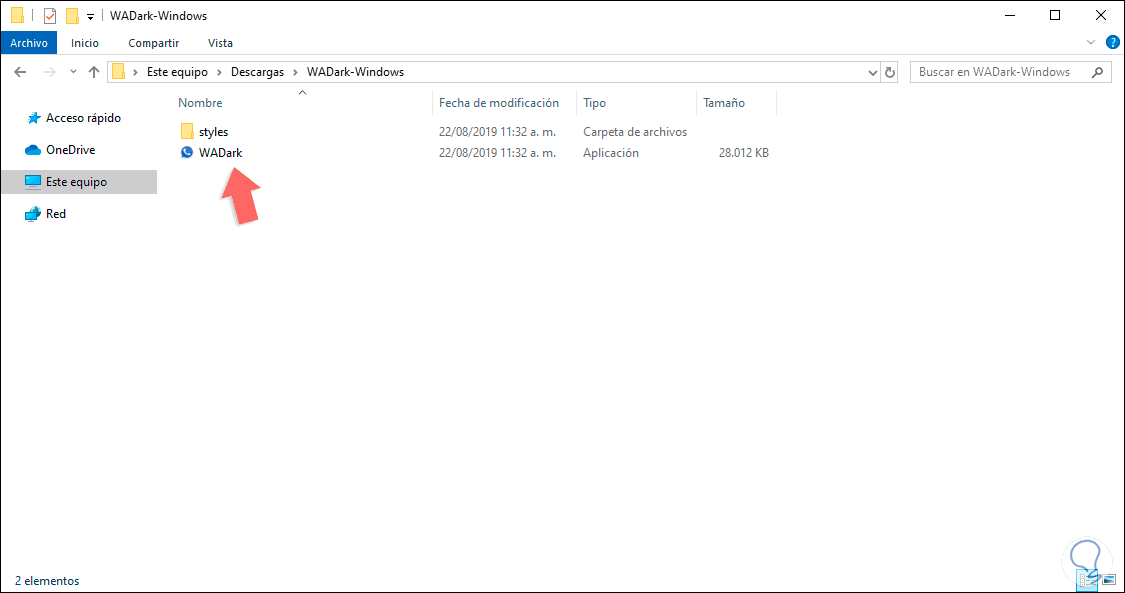Maximize the File Explorer window
Image resolution: width=1125 pixels, height=593 pixels.
(x=1055, y=15)
